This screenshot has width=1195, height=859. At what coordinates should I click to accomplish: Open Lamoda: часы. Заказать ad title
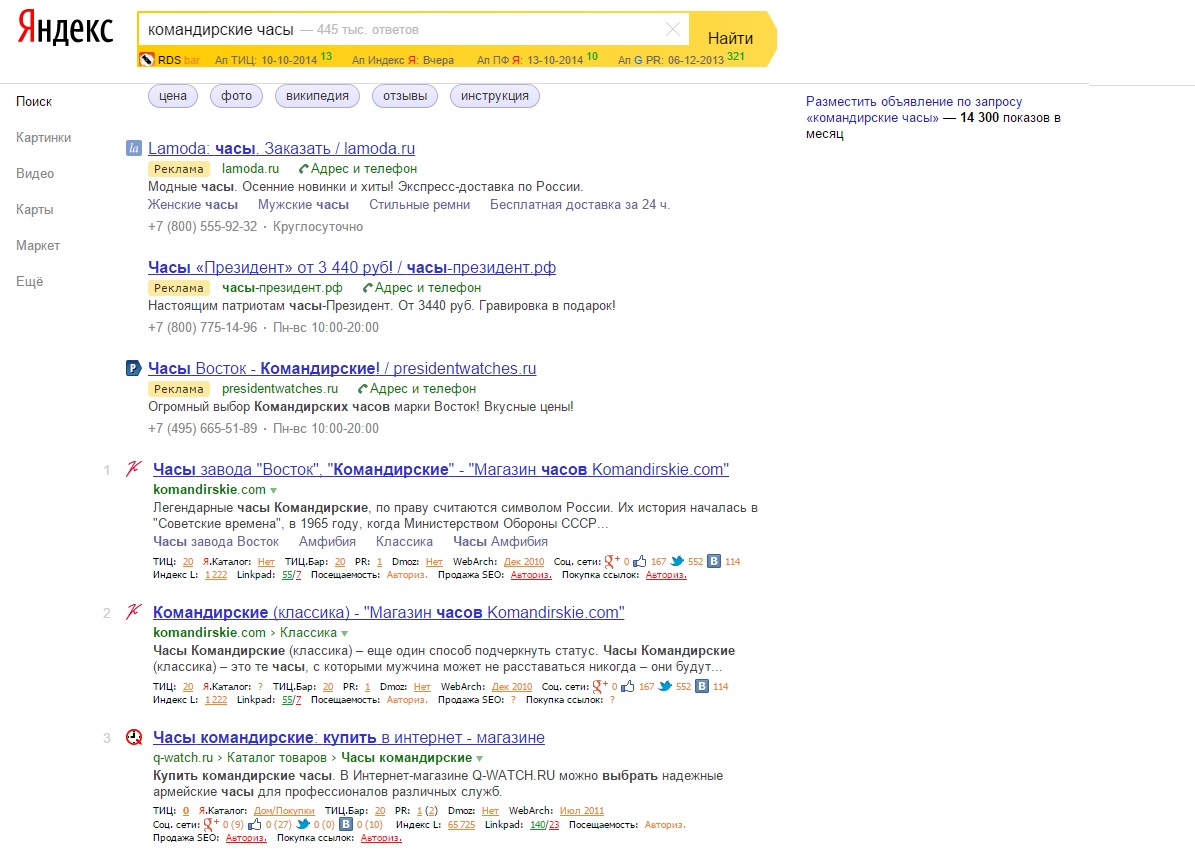click(281, 149)
